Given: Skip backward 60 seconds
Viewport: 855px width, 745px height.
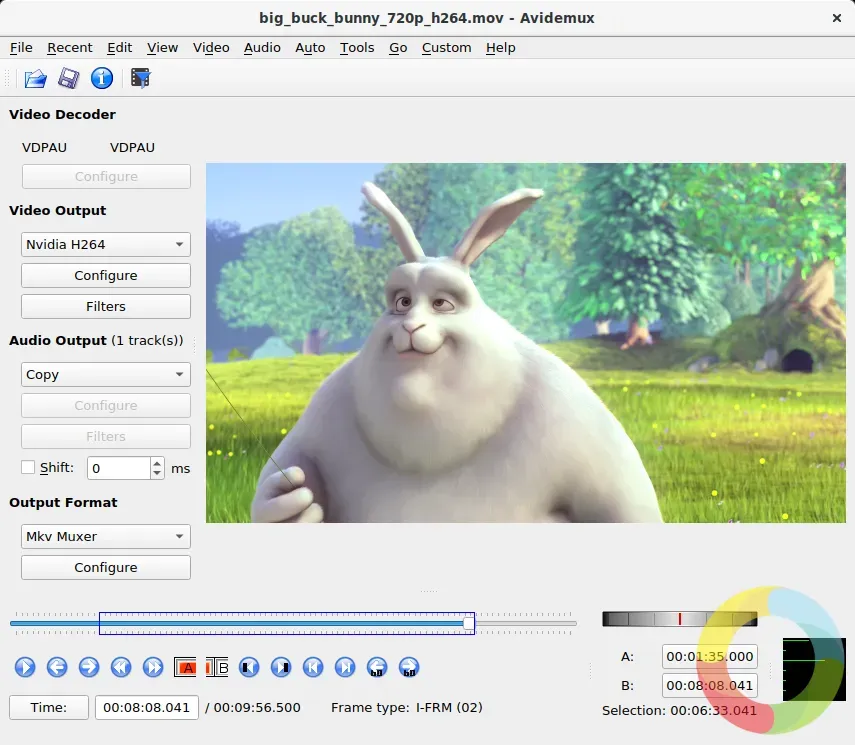Looking at the screenshot, I should pos(377,667).
